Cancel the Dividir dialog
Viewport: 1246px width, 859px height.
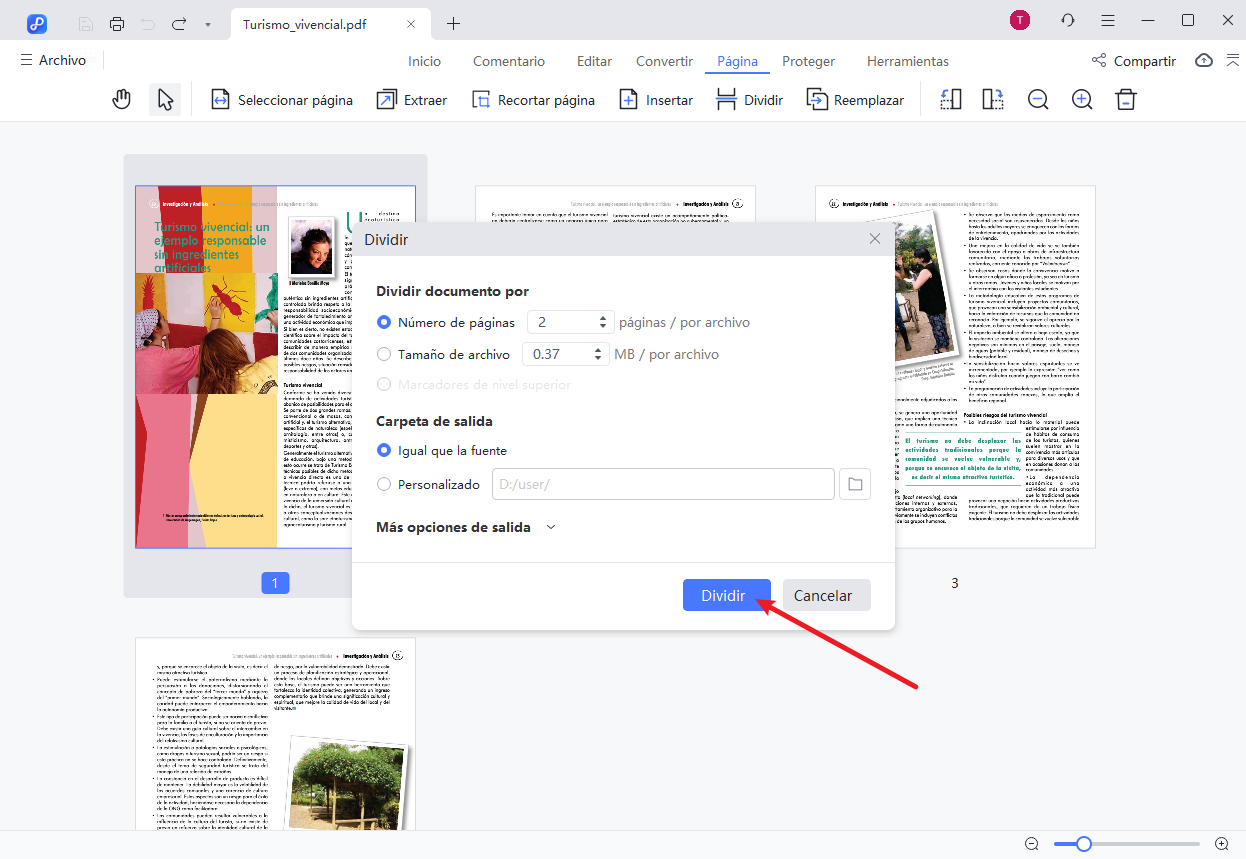tap(825, 594)
